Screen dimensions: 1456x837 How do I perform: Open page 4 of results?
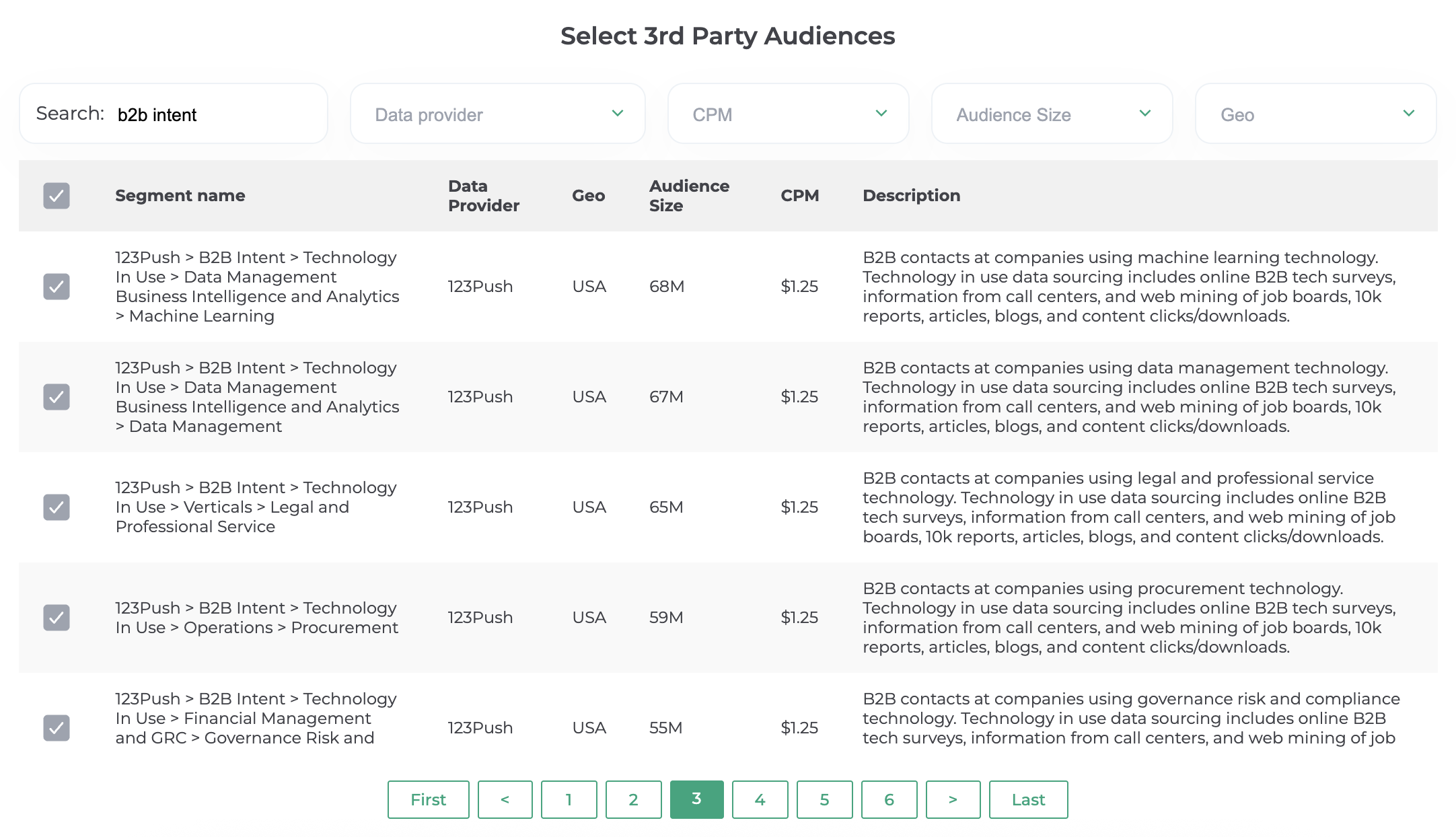[x=760, y=799]
